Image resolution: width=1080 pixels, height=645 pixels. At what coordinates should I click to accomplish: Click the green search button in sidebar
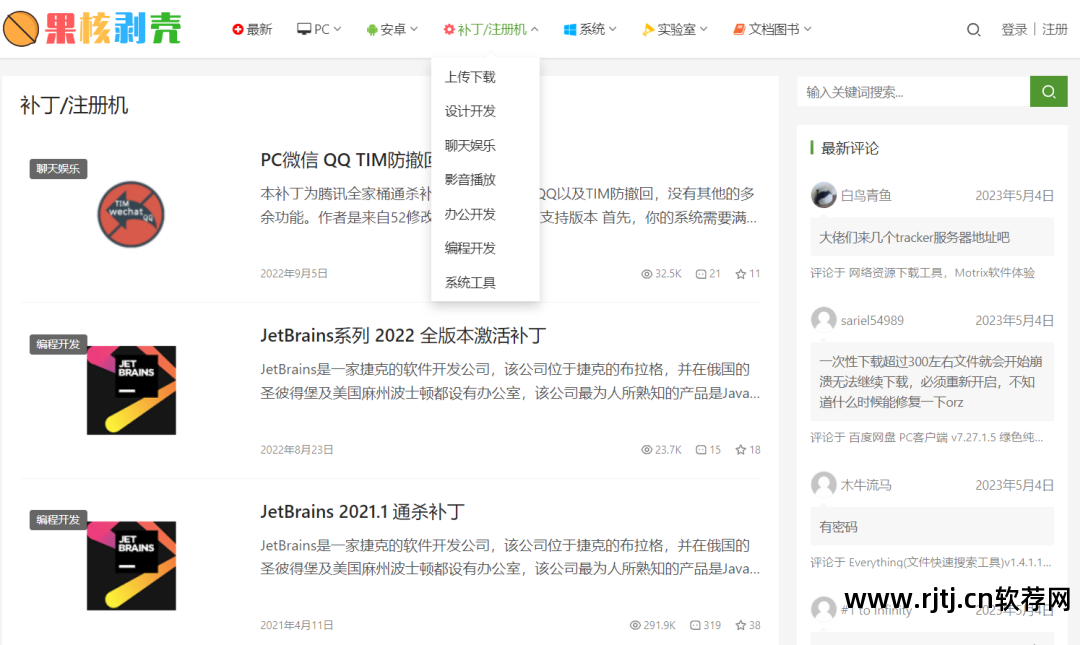[x=1048, y=90]
